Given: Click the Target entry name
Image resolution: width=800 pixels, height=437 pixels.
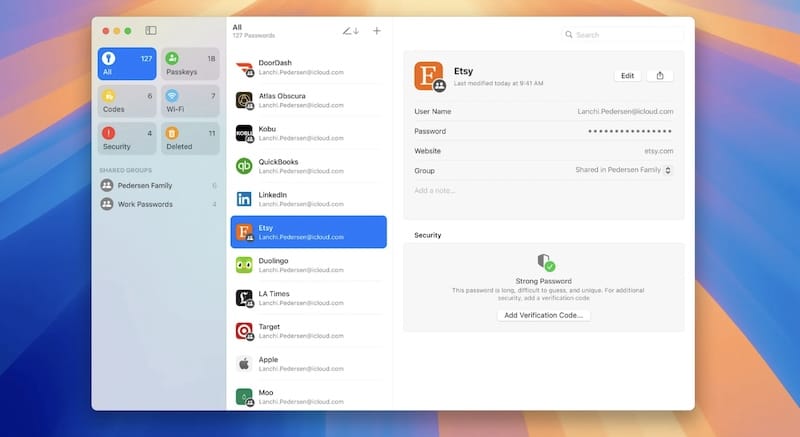Looking at the screenshot, I should point(269,326).
